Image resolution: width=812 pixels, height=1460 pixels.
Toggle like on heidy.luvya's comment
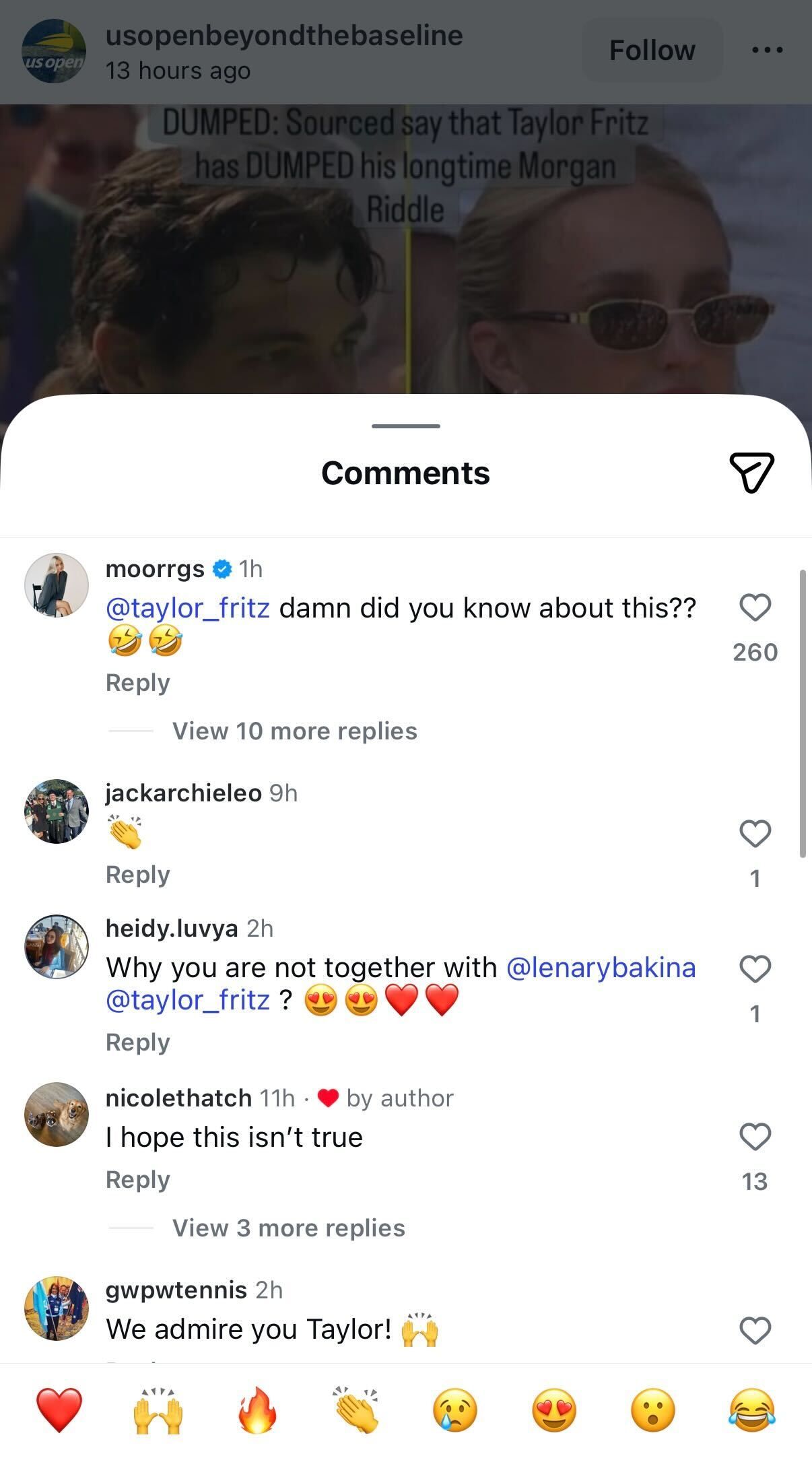(x=755, y=970)
